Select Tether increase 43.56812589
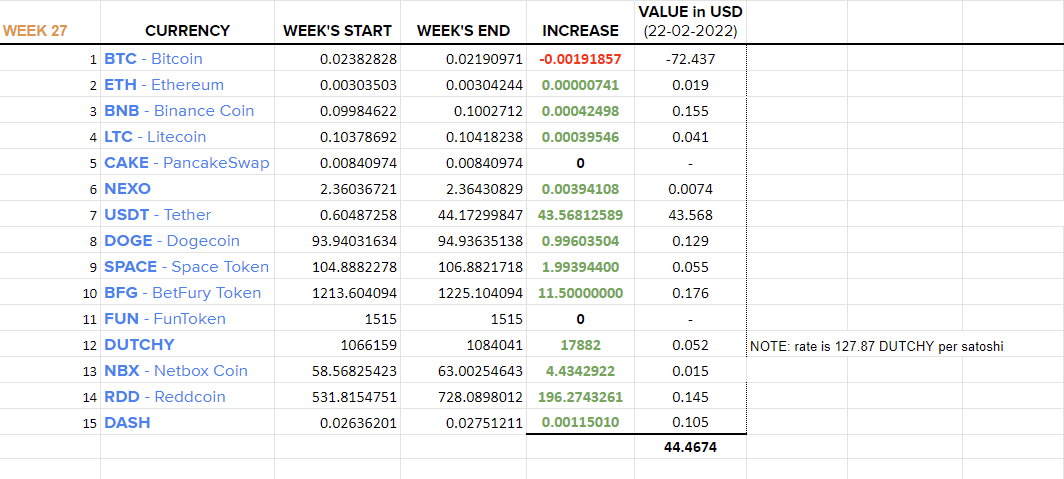 [x=580, y=215]
